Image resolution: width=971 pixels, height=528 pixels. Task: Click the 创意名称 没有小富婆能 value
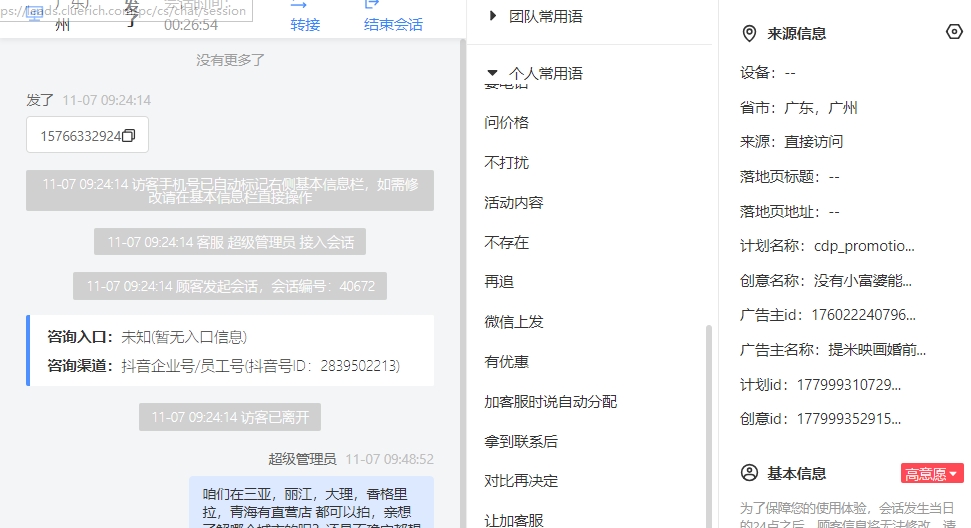pyautogui.click(x=863, y=280)
